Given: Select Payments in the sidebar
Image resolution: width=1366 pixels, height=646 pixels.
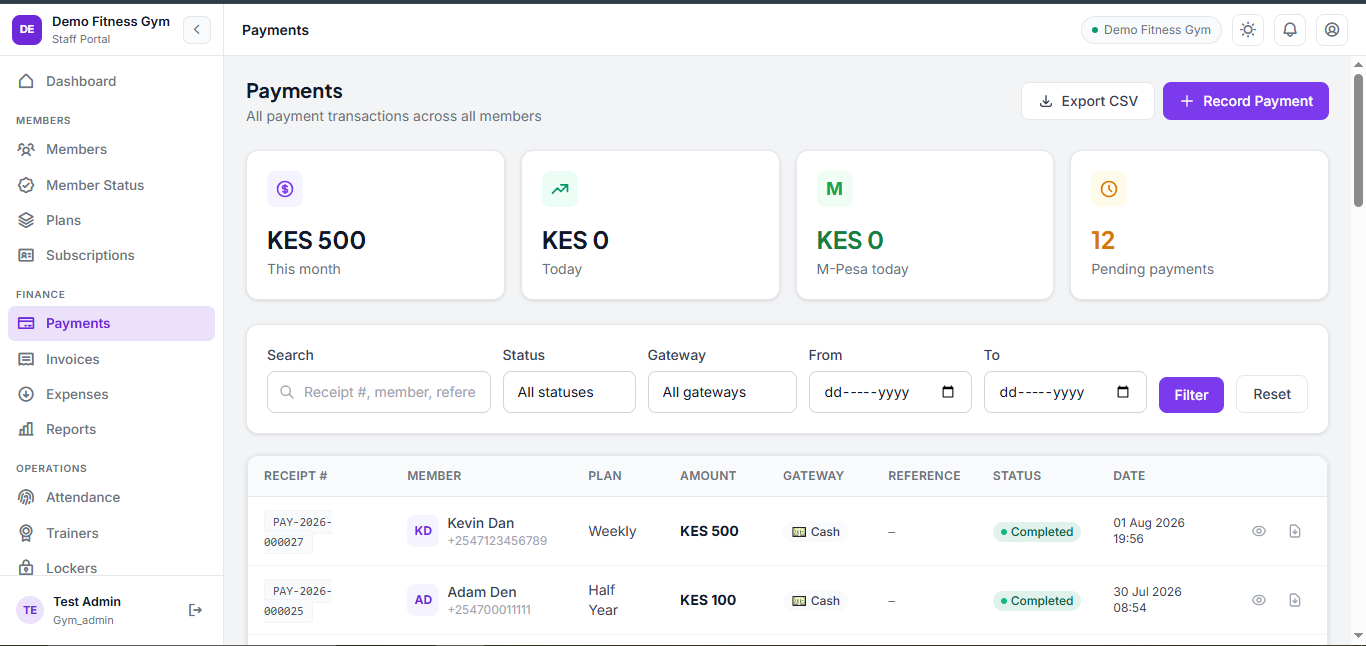Looking at the screenshot, I should 111,323.
